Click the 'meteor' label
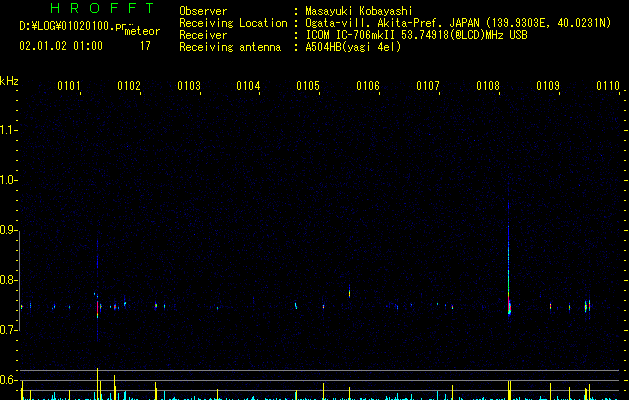 (x=142, y=31)
